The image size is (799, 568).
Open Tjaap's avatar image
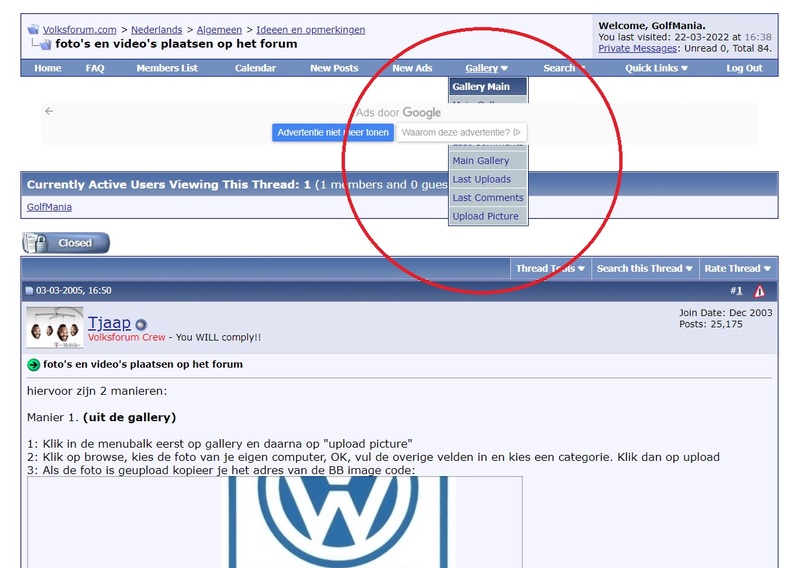pos(55,328)
